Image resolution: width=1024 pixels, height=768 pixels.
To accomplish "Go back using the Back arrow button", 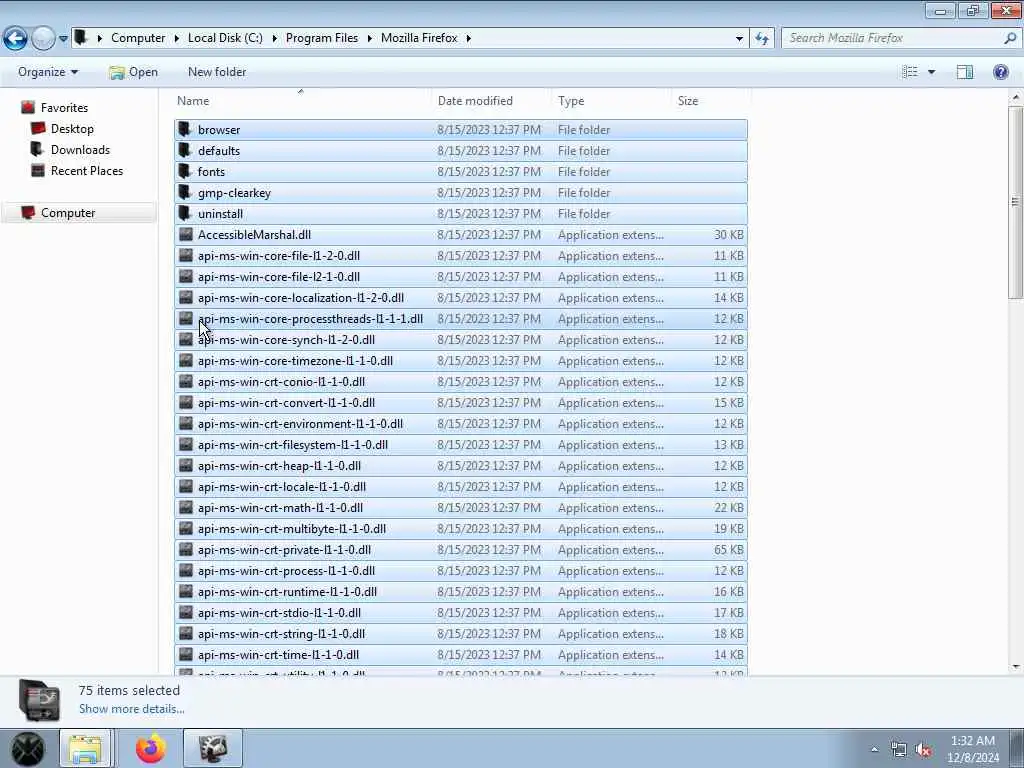I will pyautogui.click(x=16, y=39).
